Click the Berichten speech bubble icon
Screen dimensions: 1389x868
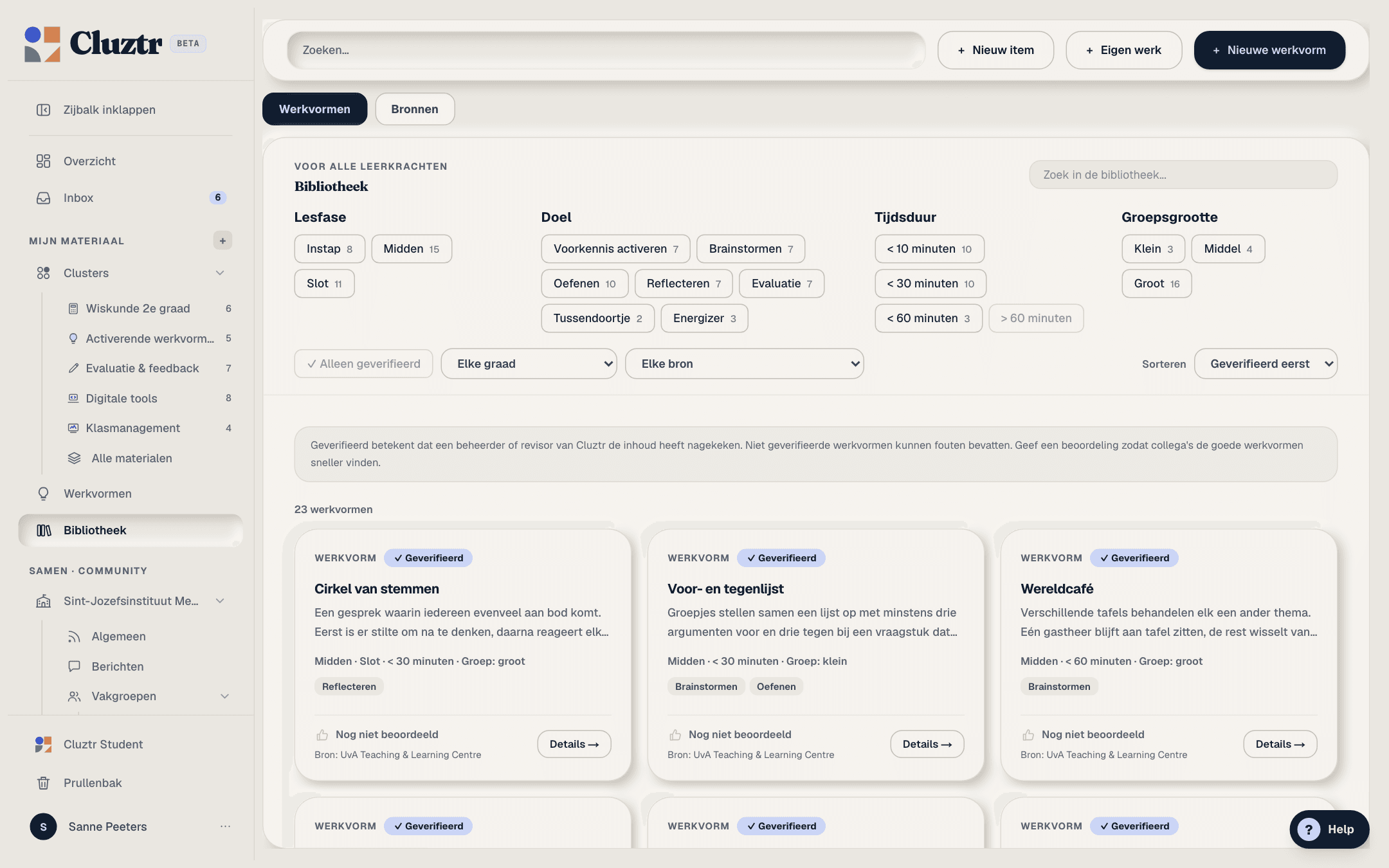75,666
